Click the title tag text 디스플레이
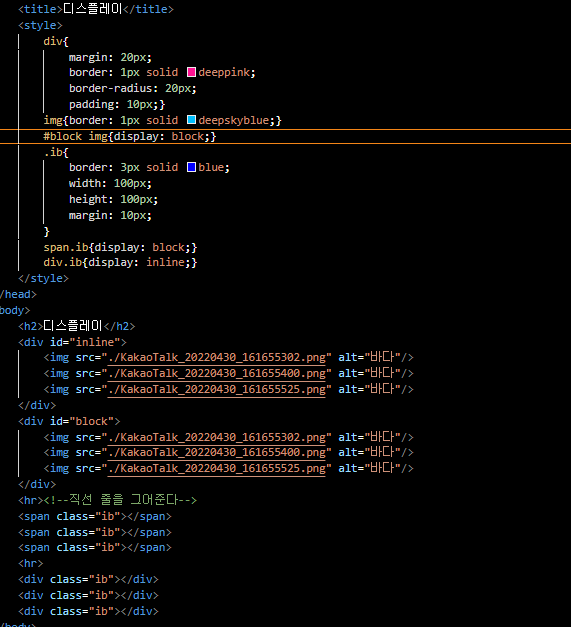The image size is (571, 627). (93, 9)
